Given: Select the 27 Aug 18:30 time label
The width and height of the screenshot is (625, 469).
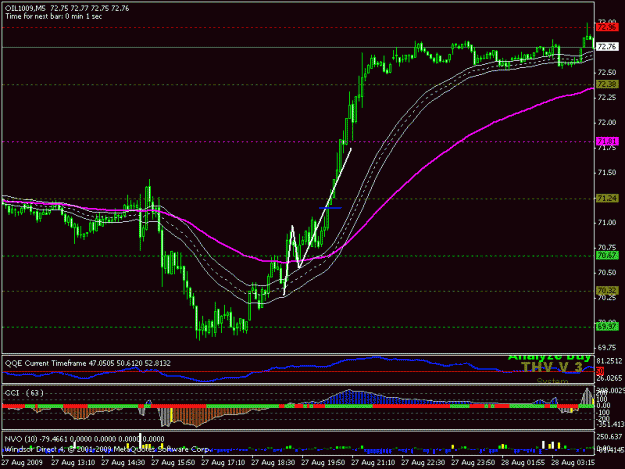Looking at the screenshot, I should click(x=273, y=463).
